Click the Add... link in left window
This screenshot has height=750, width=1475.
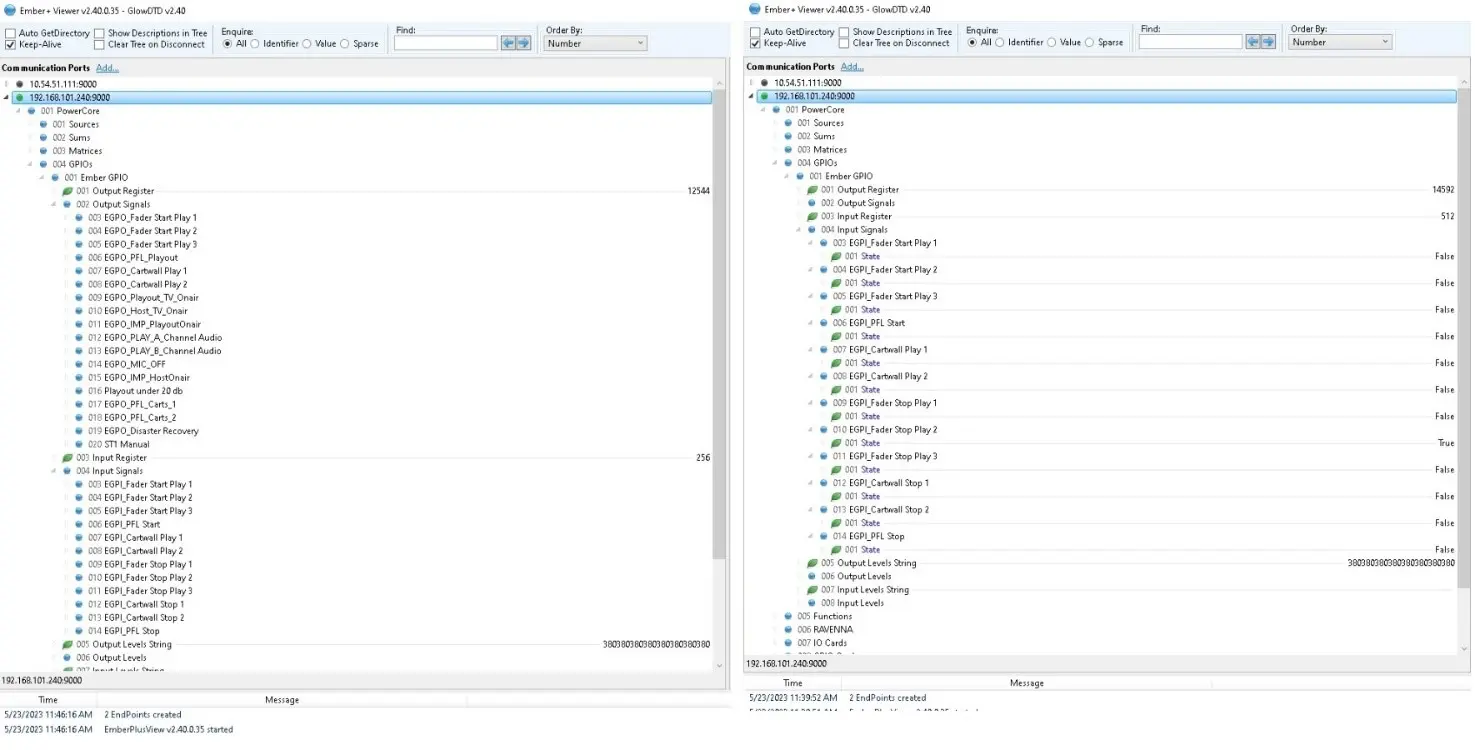tap(107, 68)
